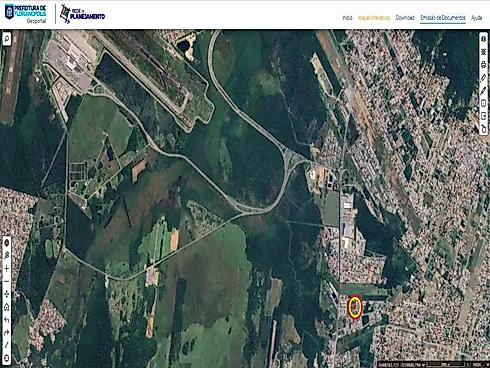
Task: Return to home map extent
Action: coord(6,307)
